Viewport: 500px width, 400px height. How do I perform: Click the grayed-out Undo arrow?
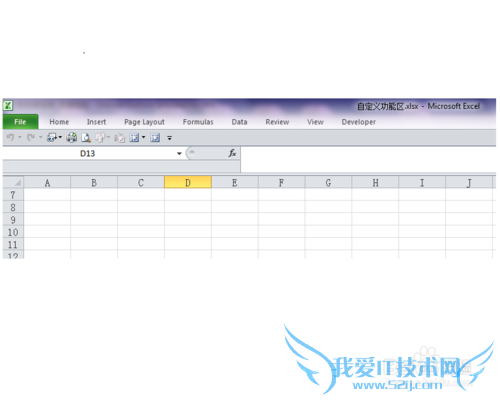(x=10, y=137)
